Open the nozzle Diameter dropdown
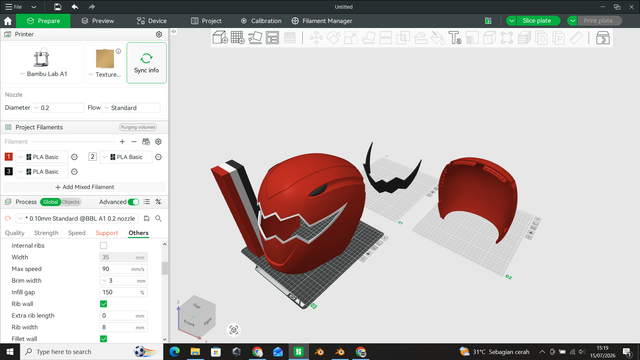 pyautogui.click(x=58, y=108)
